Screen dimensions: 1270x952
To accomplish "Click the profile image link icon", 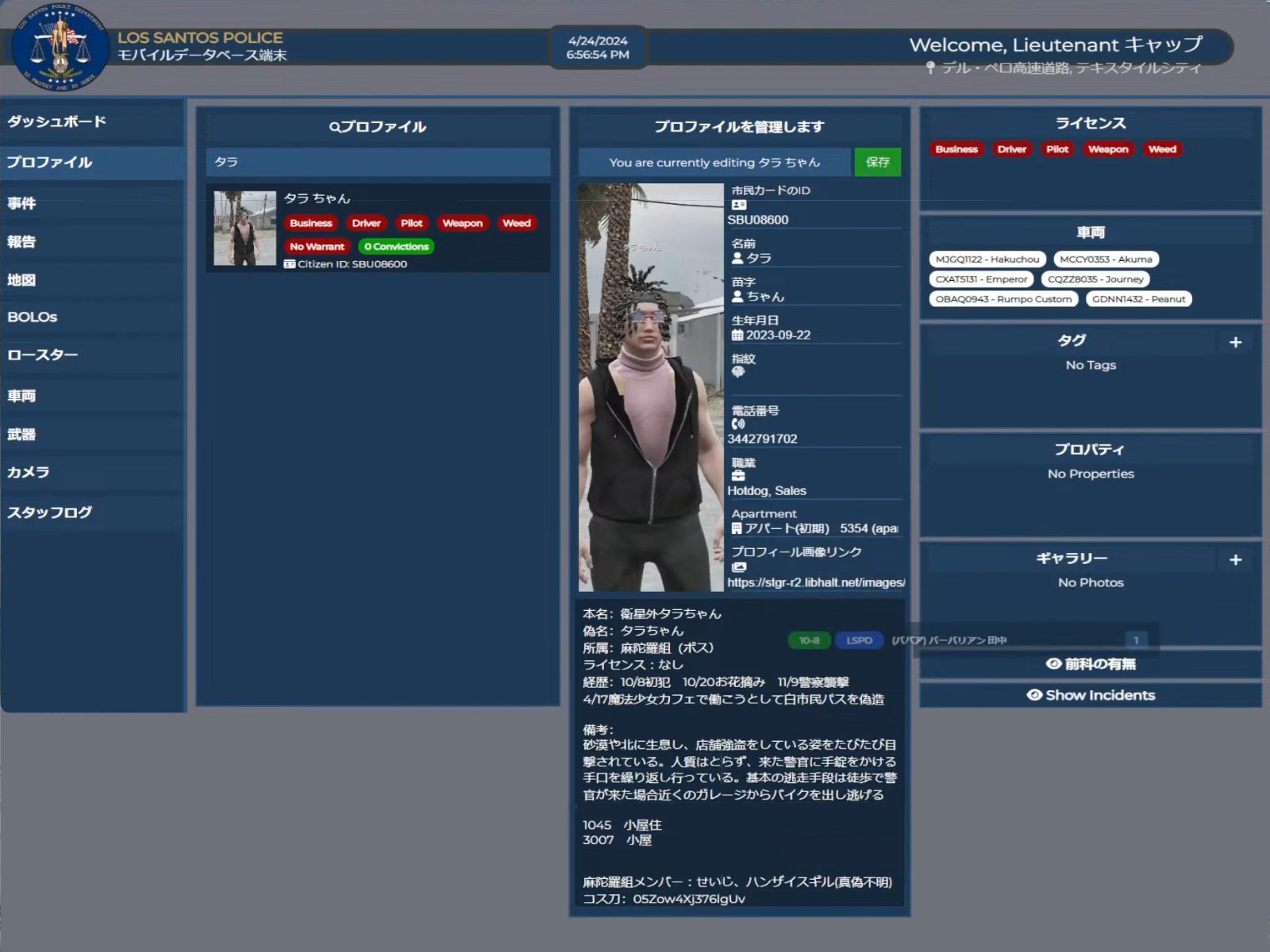I will pos(739,566).
